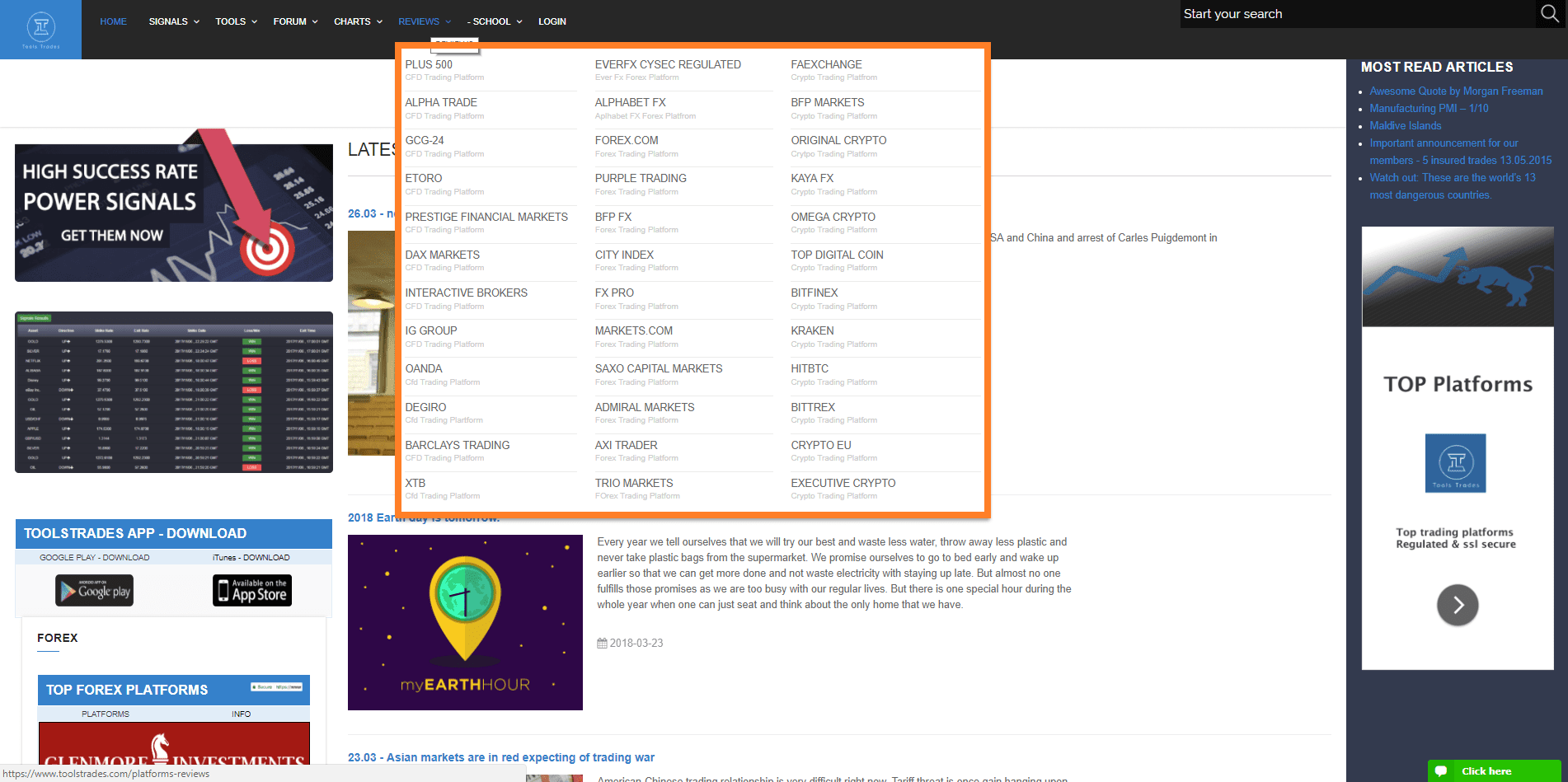Open EXECUTIVE CRYPTO review
Screen dimensions: 1568x782
click(x=843, y=483)
